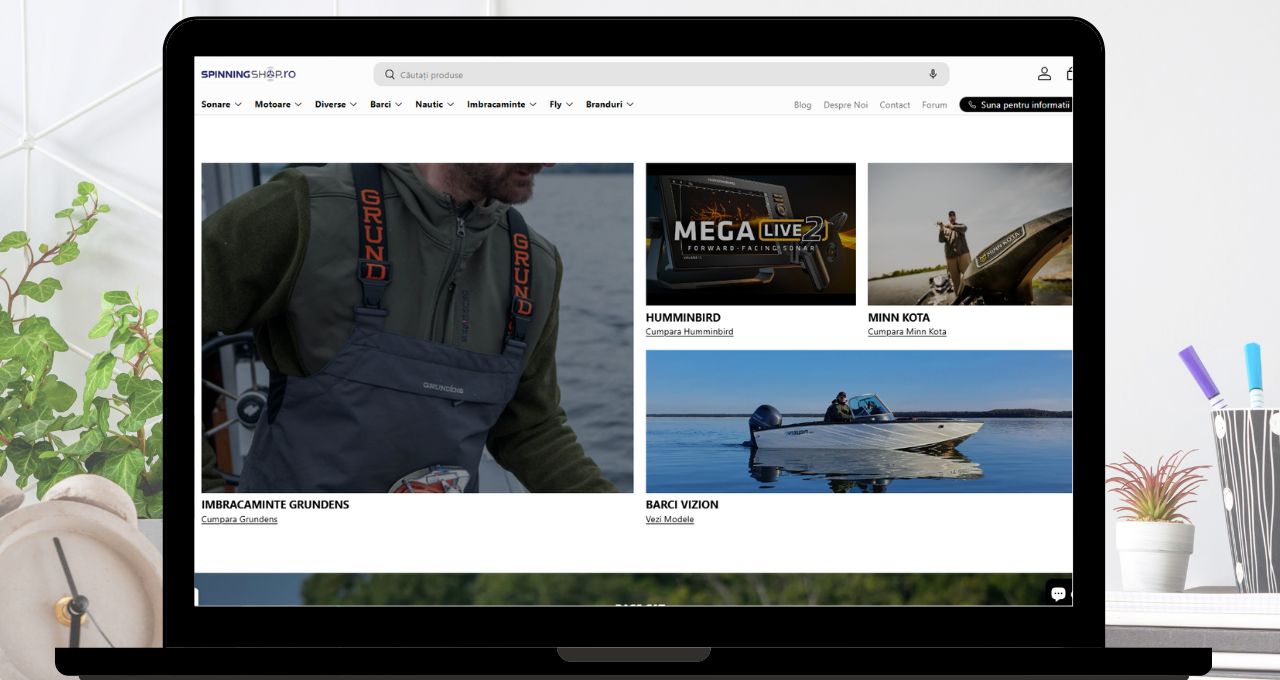The image size is (1280, 680).
Task: Click the MINN KOTA heading text
Action: (x=899, y=318)
